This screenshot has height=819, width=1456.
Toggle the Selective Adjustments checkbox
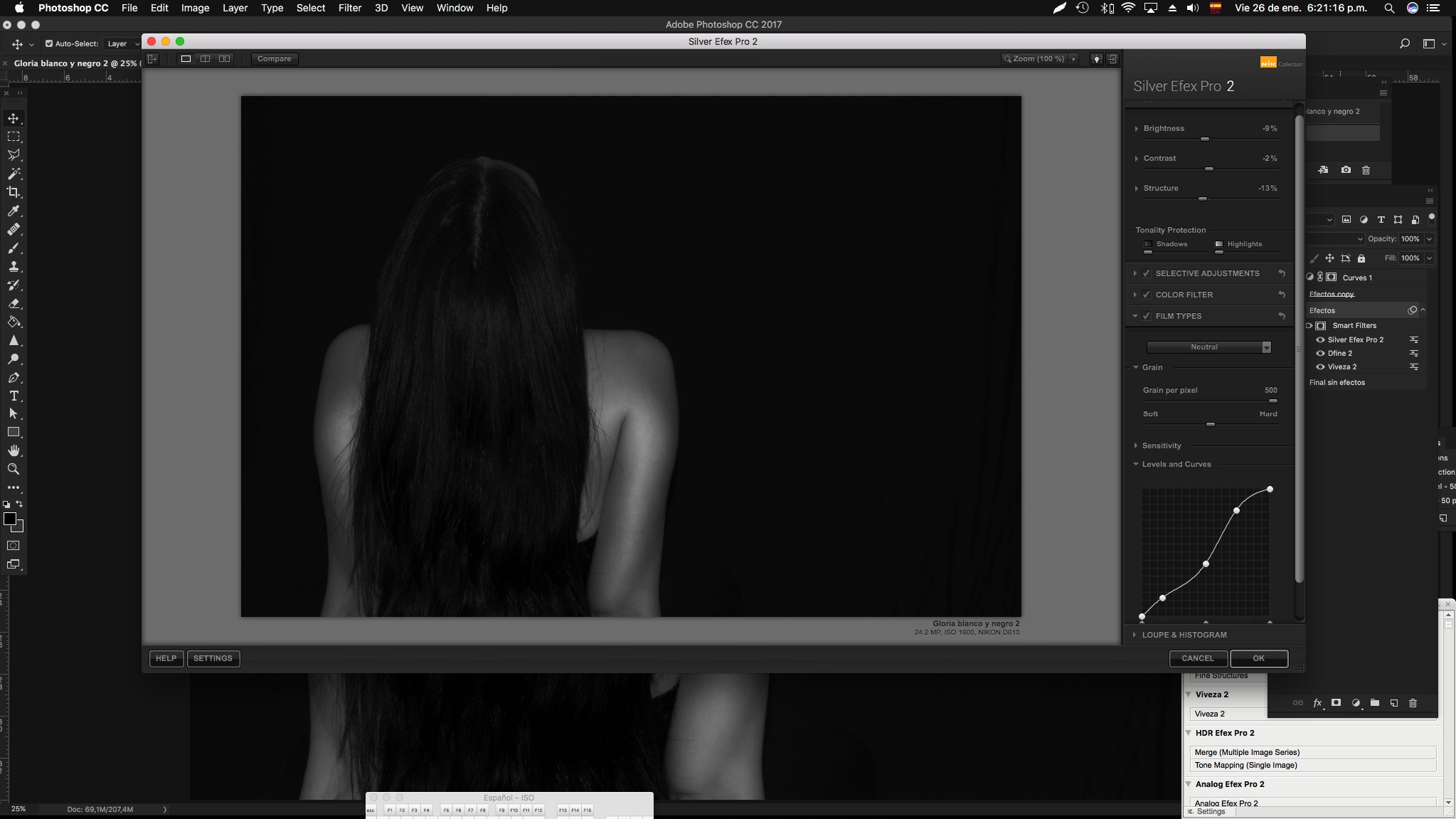(1147, 273)
